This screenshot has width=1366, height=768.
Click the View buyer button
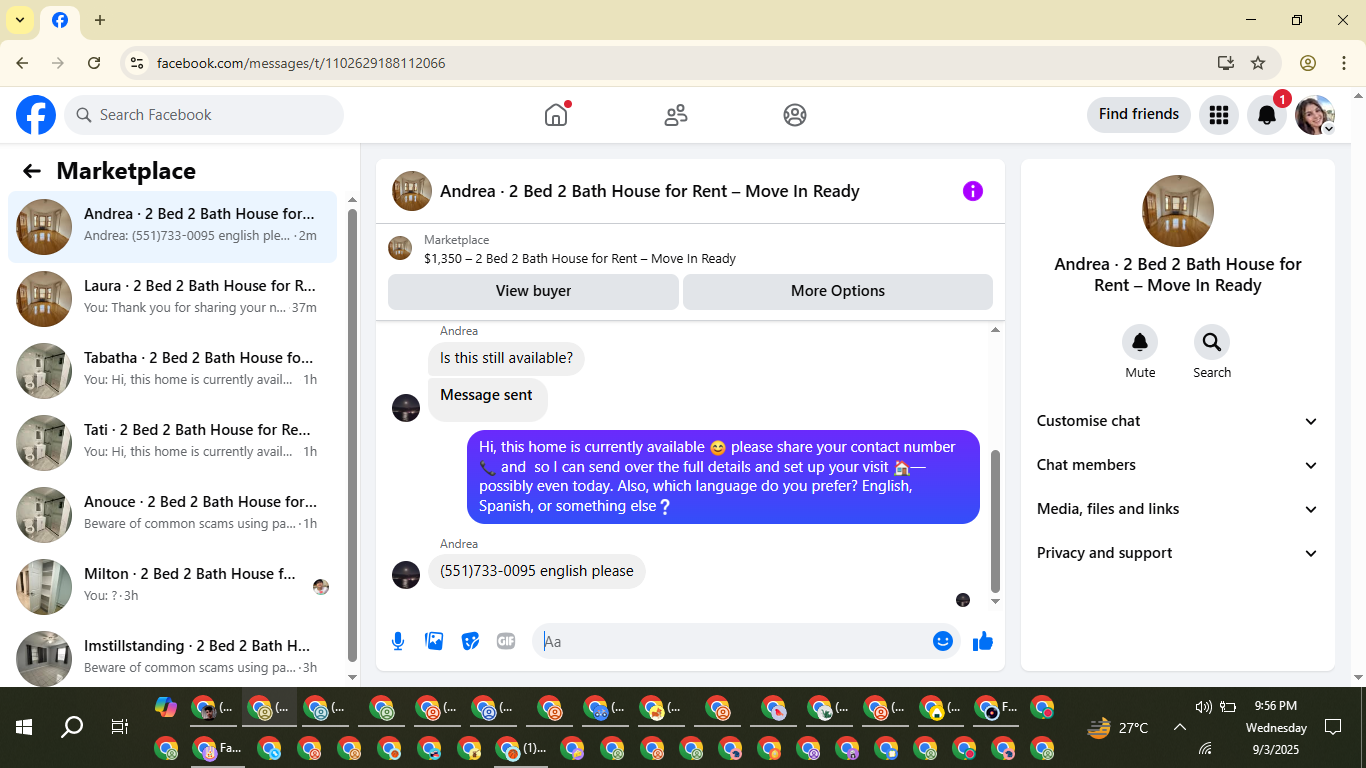(533, 291)
